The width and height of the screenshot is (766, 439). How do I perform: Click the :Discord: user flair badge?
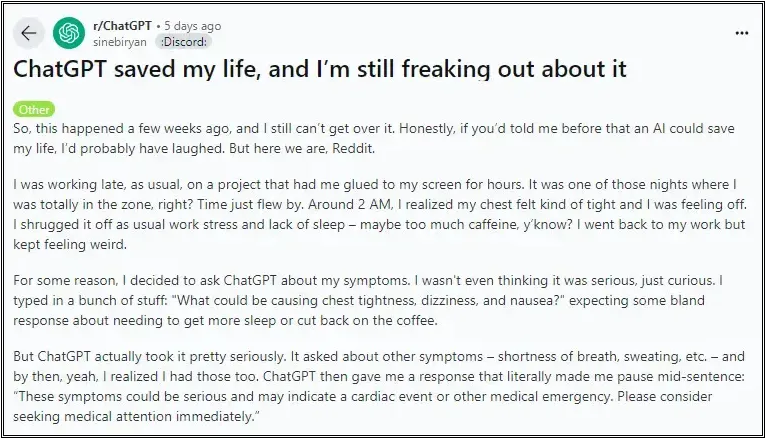[x=184, y=42]
